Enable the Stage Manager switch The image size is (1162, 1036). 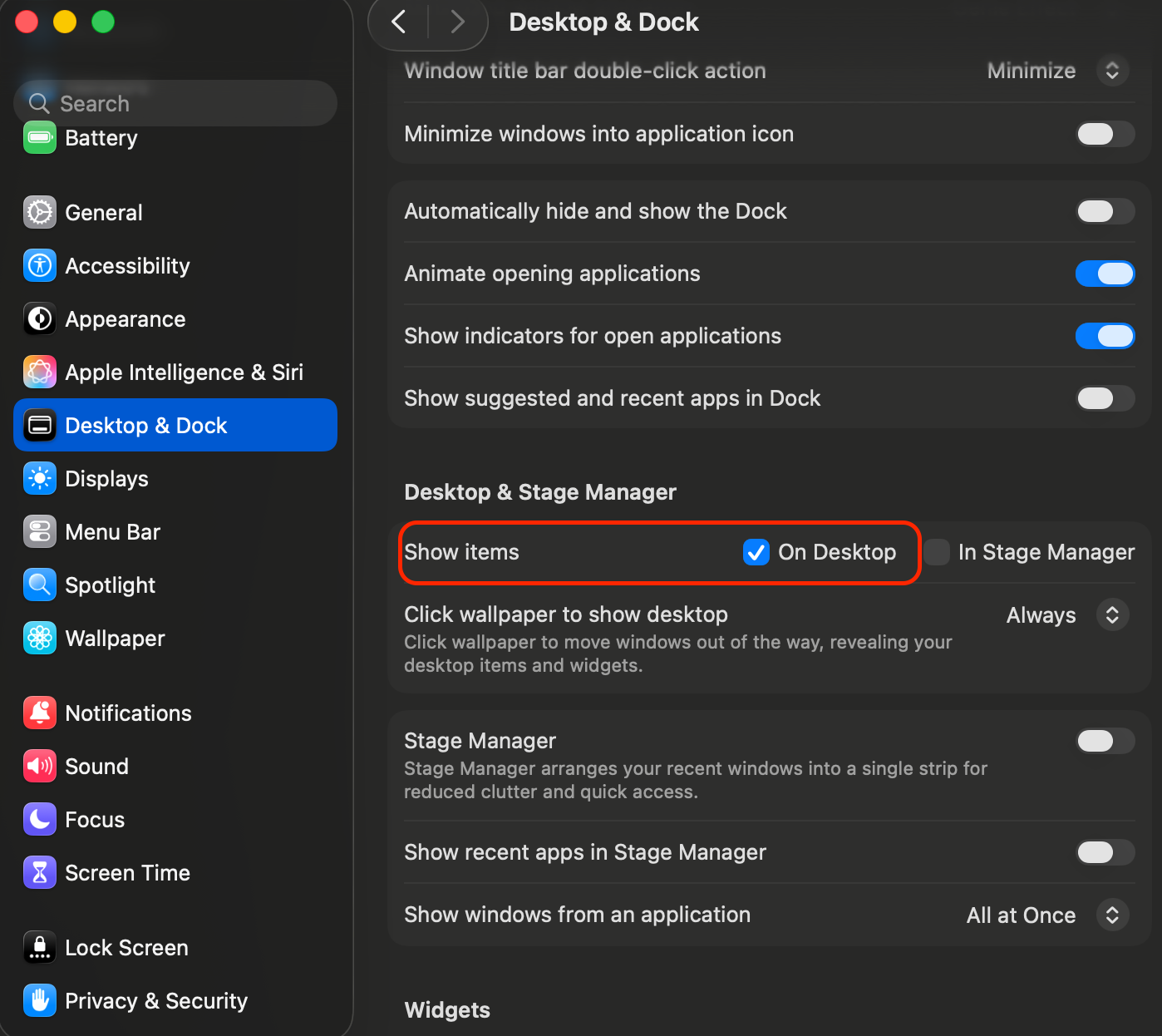click(1105, 741)
